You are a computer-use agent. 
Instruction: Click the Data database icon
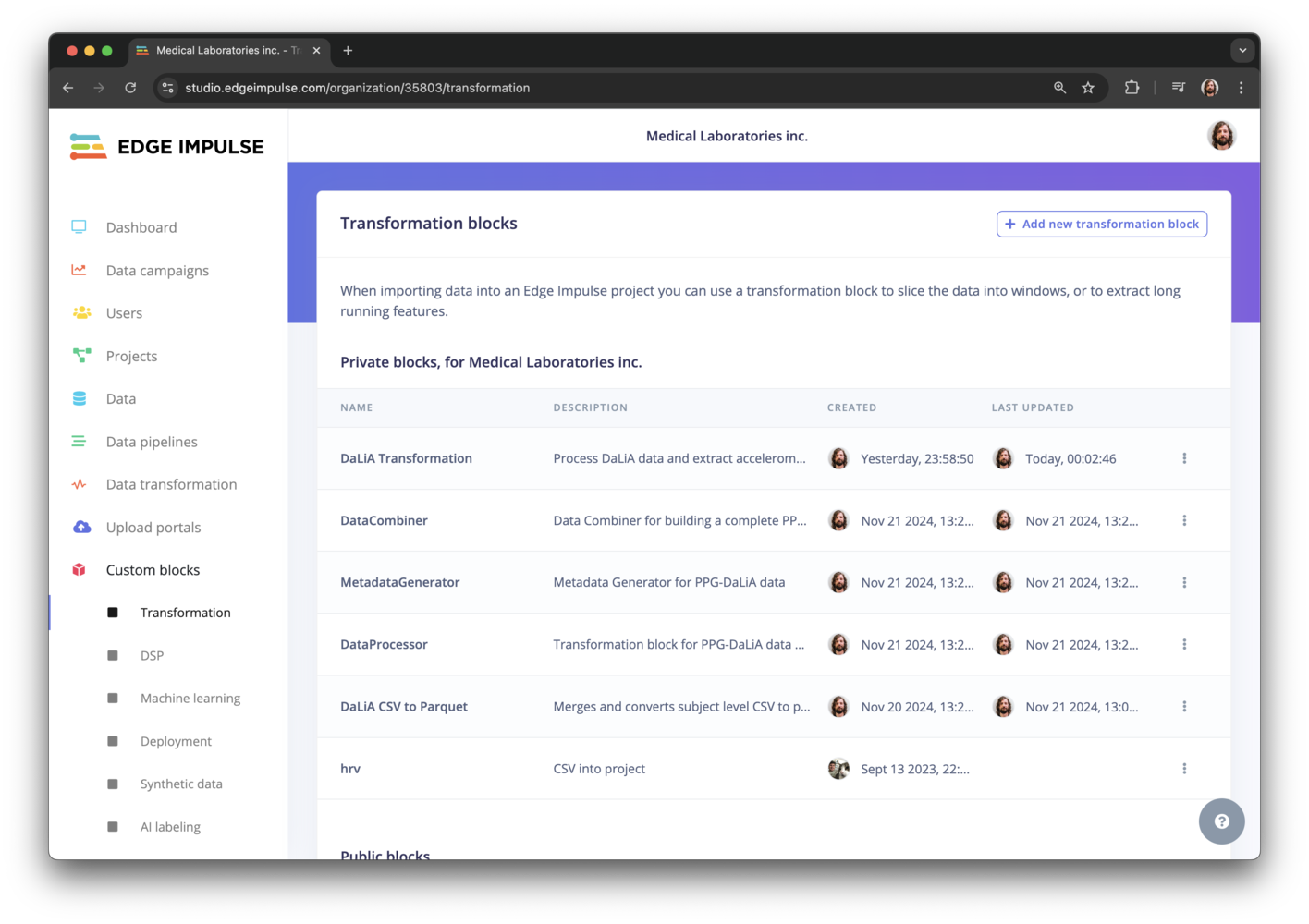pos(80,398)
